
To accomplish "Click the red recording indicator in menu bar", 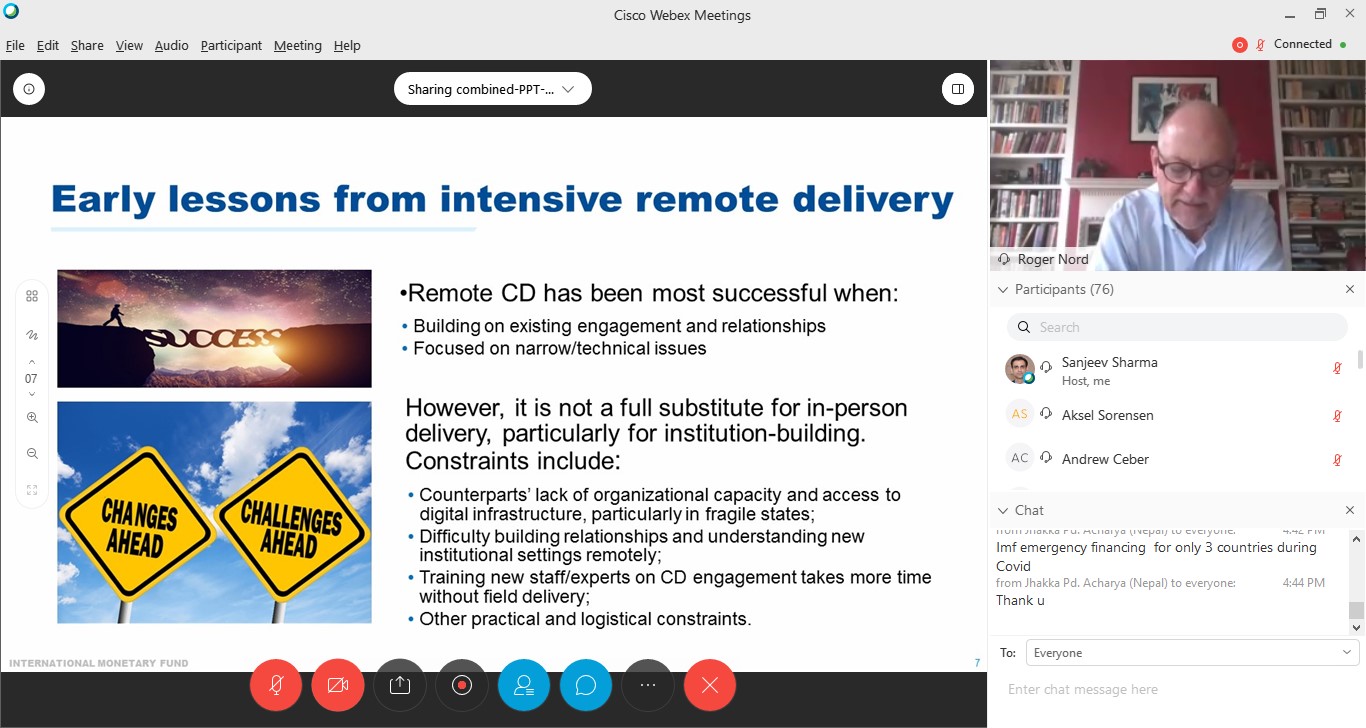I will tap(1240, 45).
